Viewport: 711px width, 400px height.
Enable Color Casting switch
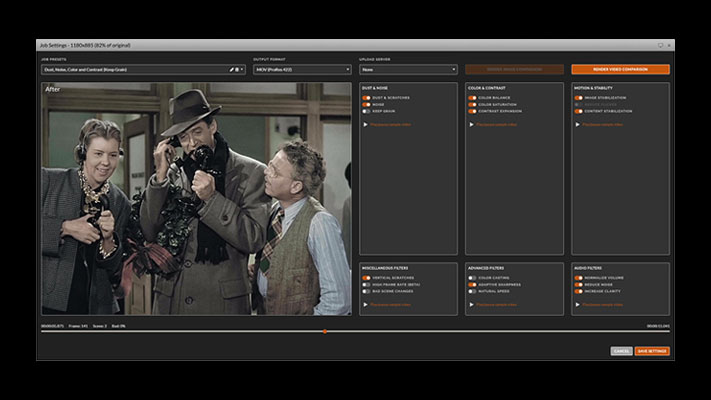point(472,278)
